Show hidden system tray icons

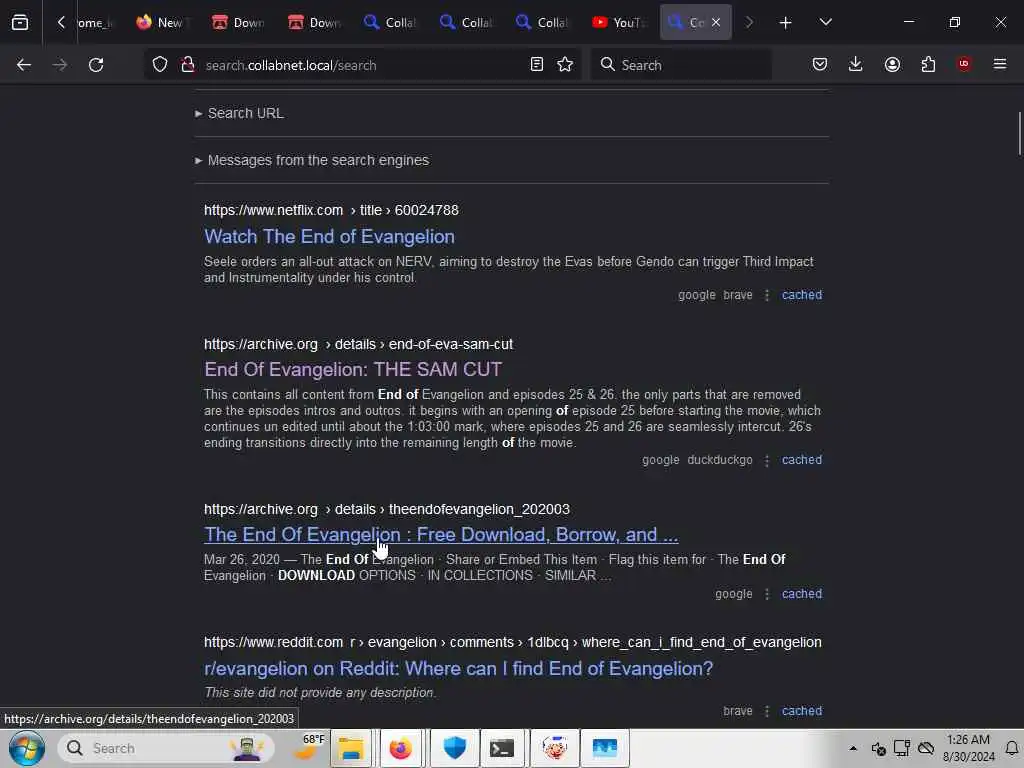coord(853,748)
